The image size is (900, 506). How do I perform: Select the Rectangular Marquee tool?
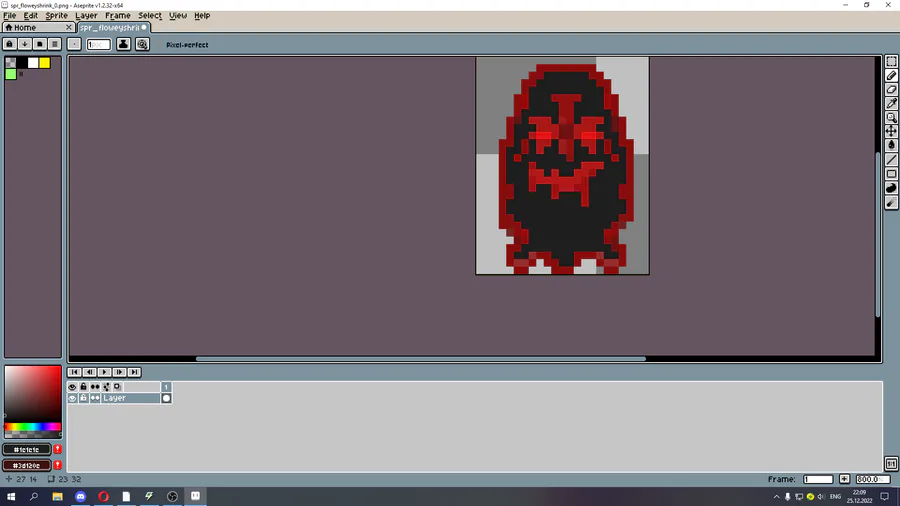(x=891, y=61)
